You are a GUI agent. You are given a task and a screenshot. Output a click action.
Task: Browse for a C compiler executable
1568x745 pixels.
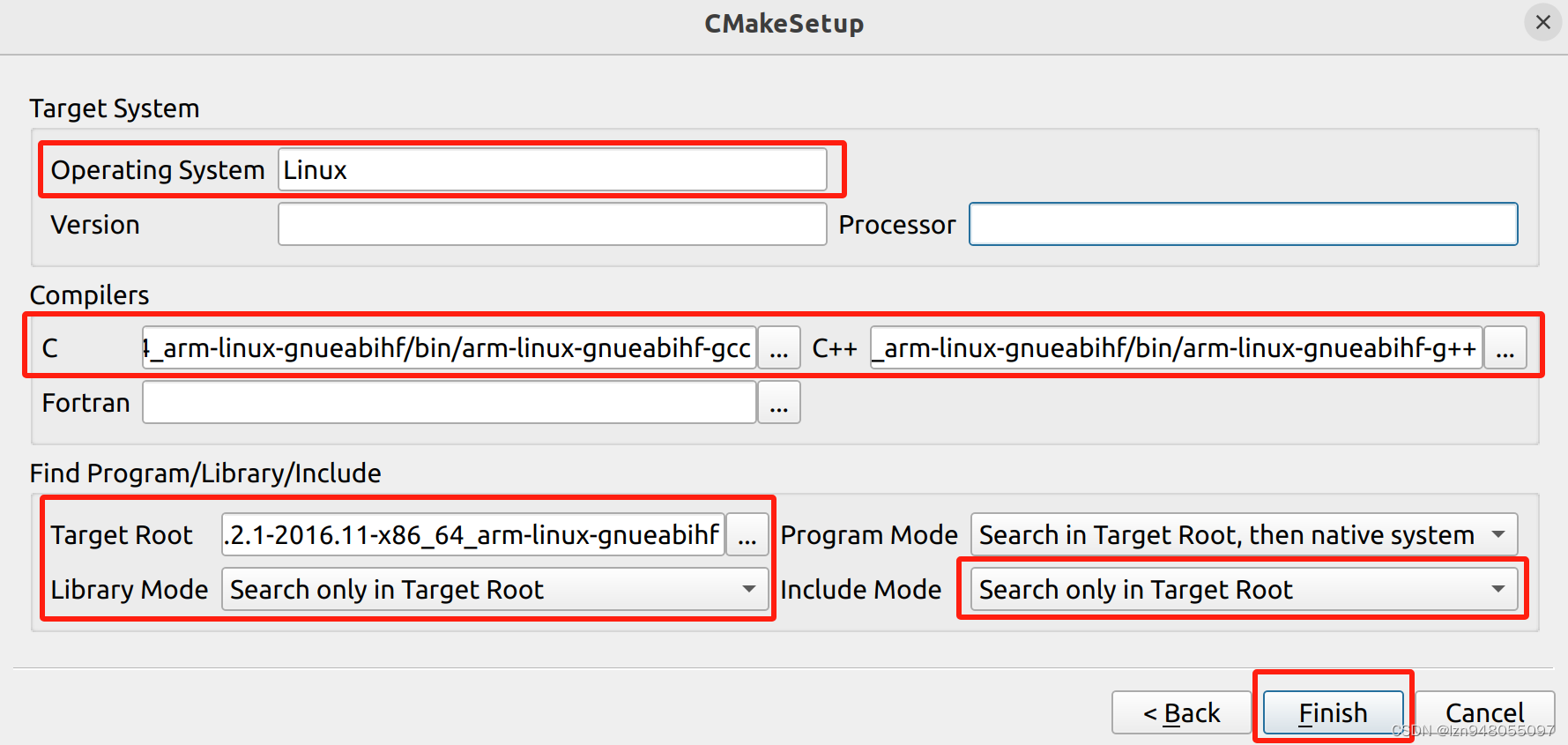pos(779,347)
